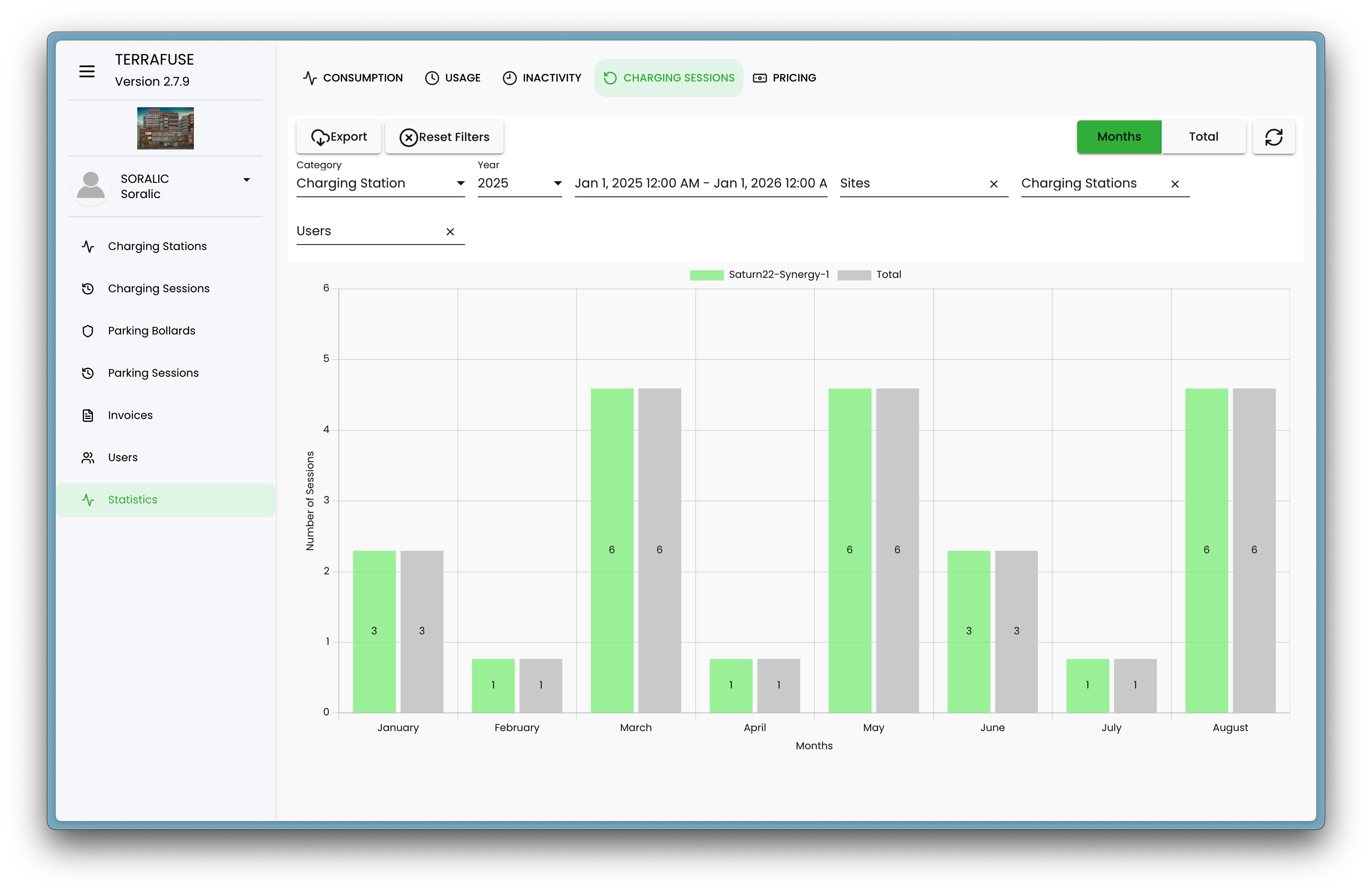This screenshot has height=892, width=1372.
Task: Switch chart view to Total
Action: coord(1203,137)
